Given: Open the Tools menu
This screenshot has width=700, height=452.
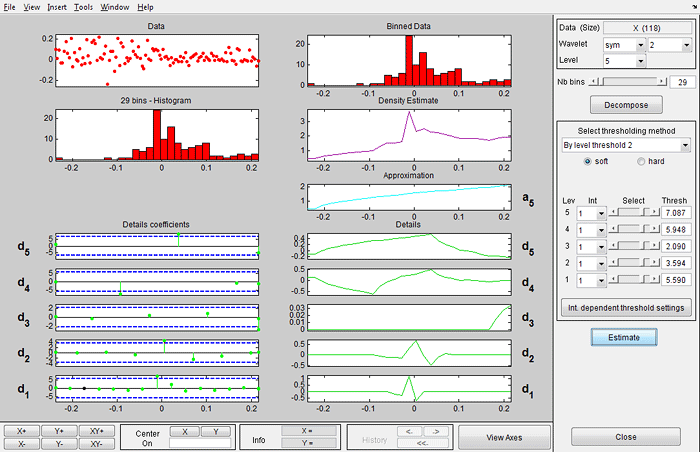Looking at the screenshot, I should click(83, 7).
